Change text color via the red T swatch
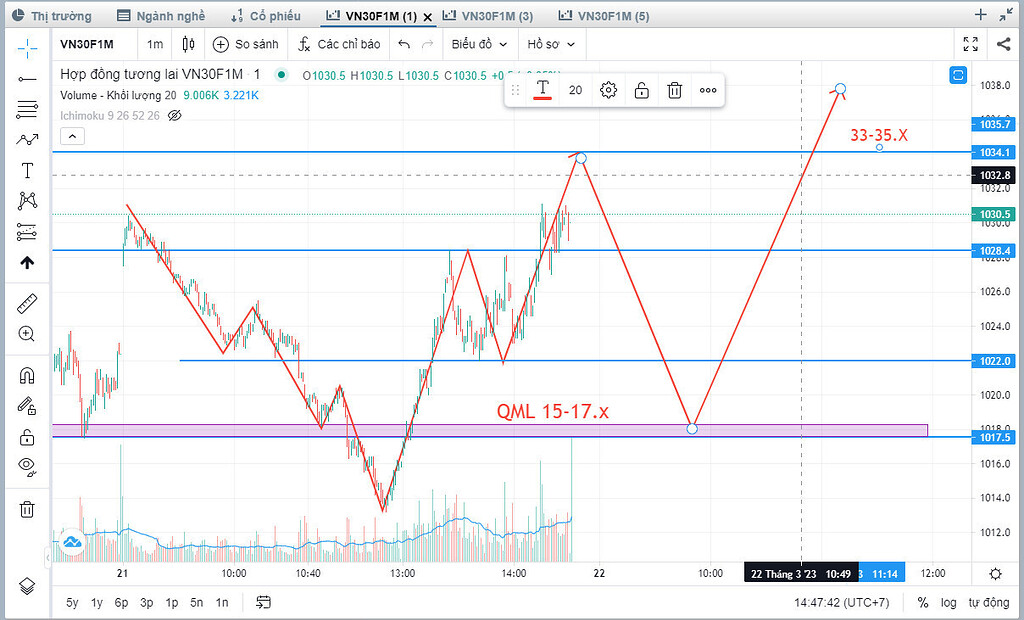The image size is (1024, 620). click(542, 89)
